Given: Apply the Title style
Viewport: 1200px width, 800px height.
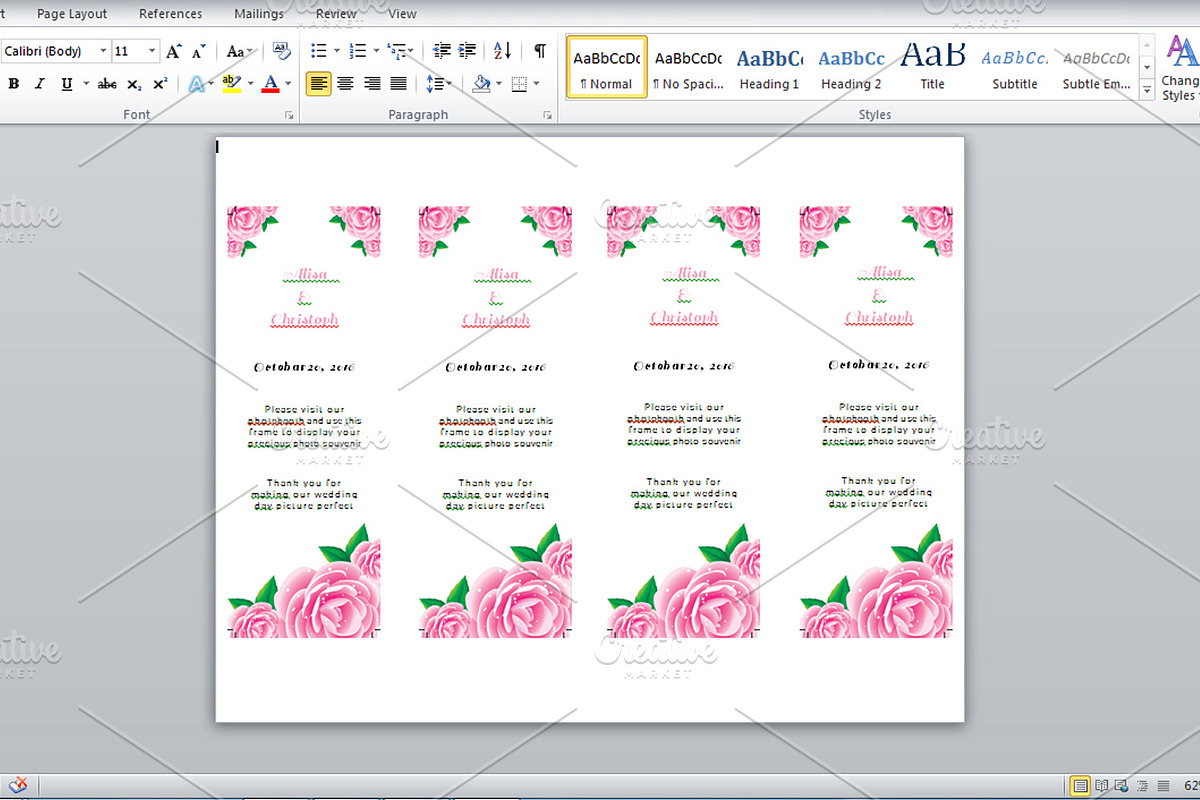Looking at the screenshot, I should [932, 67].
